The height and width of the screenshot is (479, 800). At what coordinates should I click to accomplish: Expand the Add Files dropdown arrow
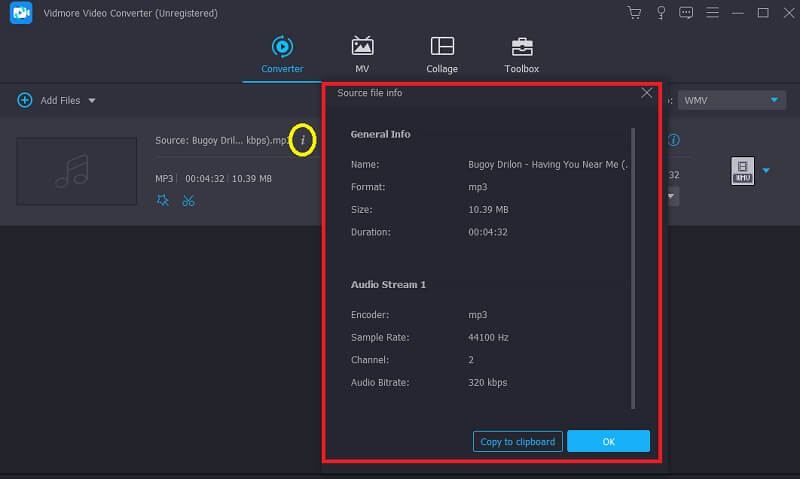(92, 100)
